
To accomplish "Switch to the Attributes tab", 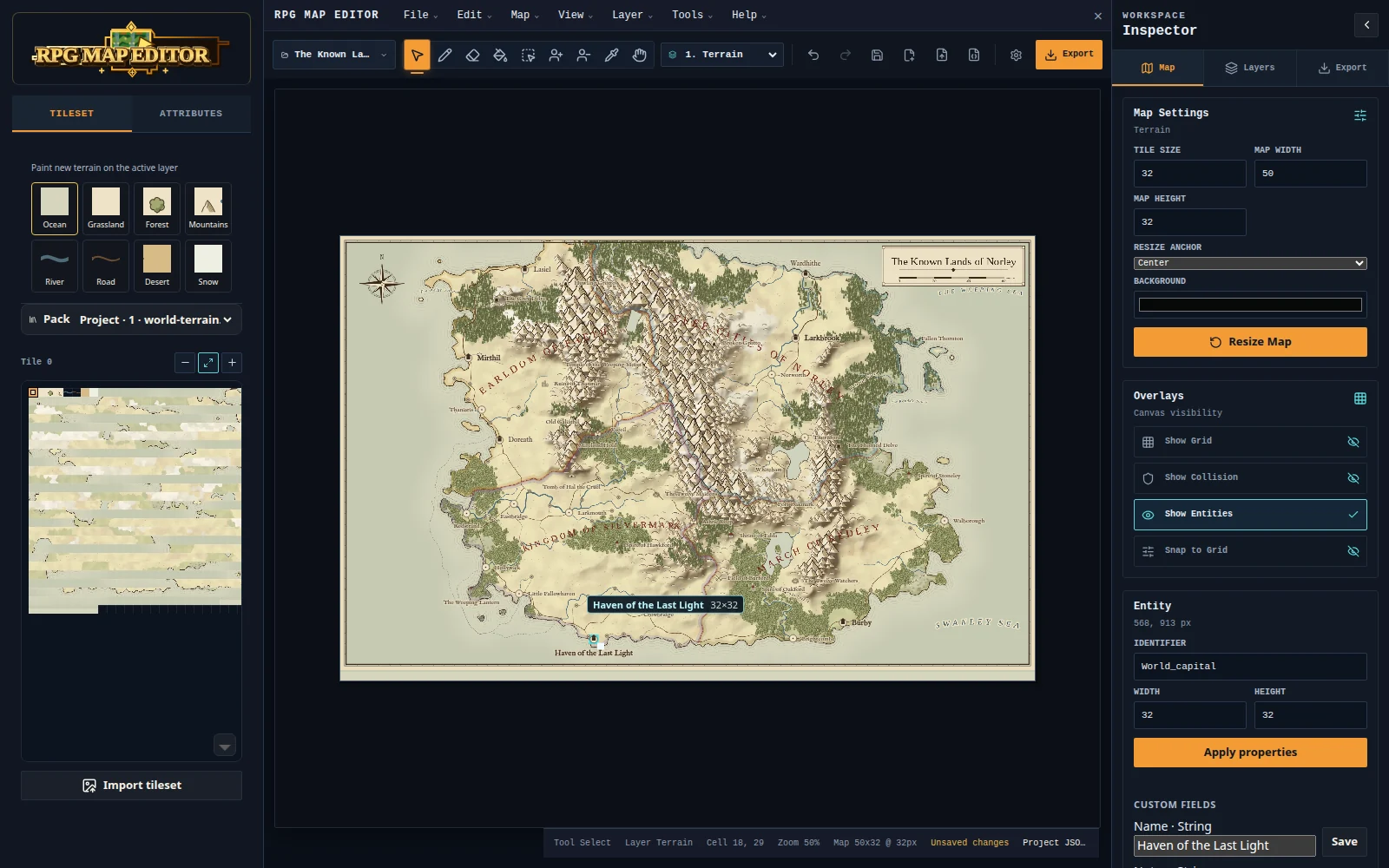I will (x=191, y=114).
